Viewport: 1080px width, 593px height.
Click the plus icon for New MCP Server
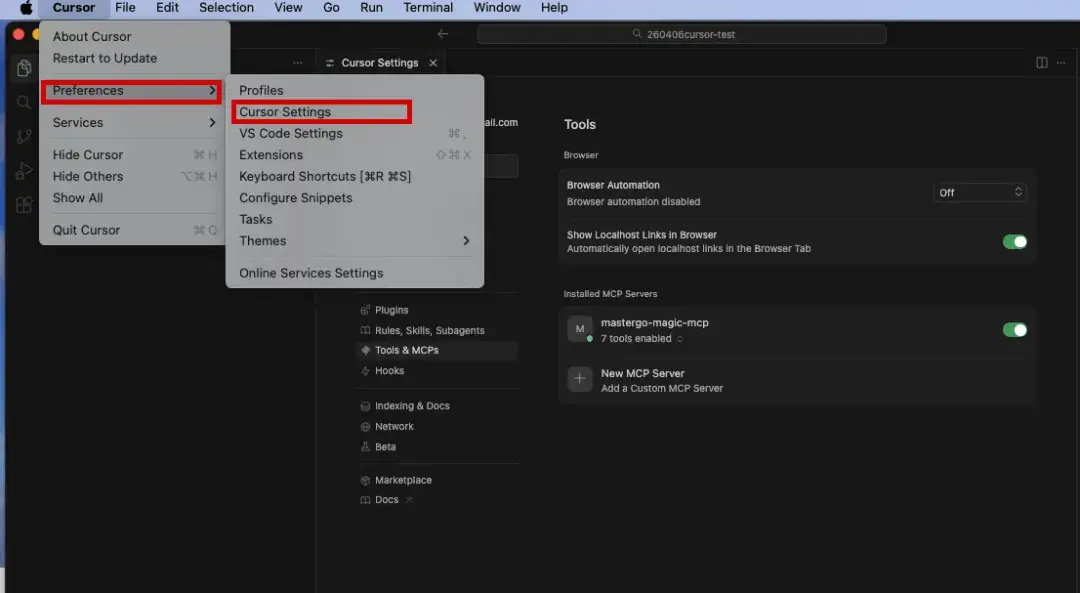pos(580,380)
